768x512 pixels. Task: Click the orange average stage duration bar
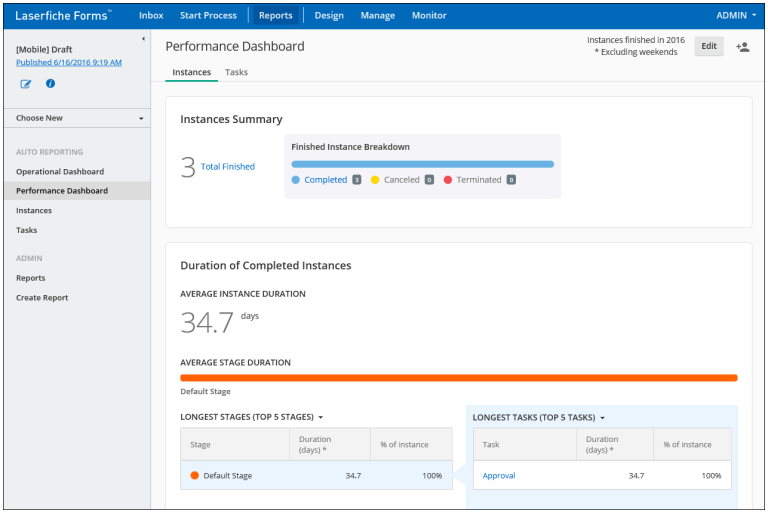458,378
